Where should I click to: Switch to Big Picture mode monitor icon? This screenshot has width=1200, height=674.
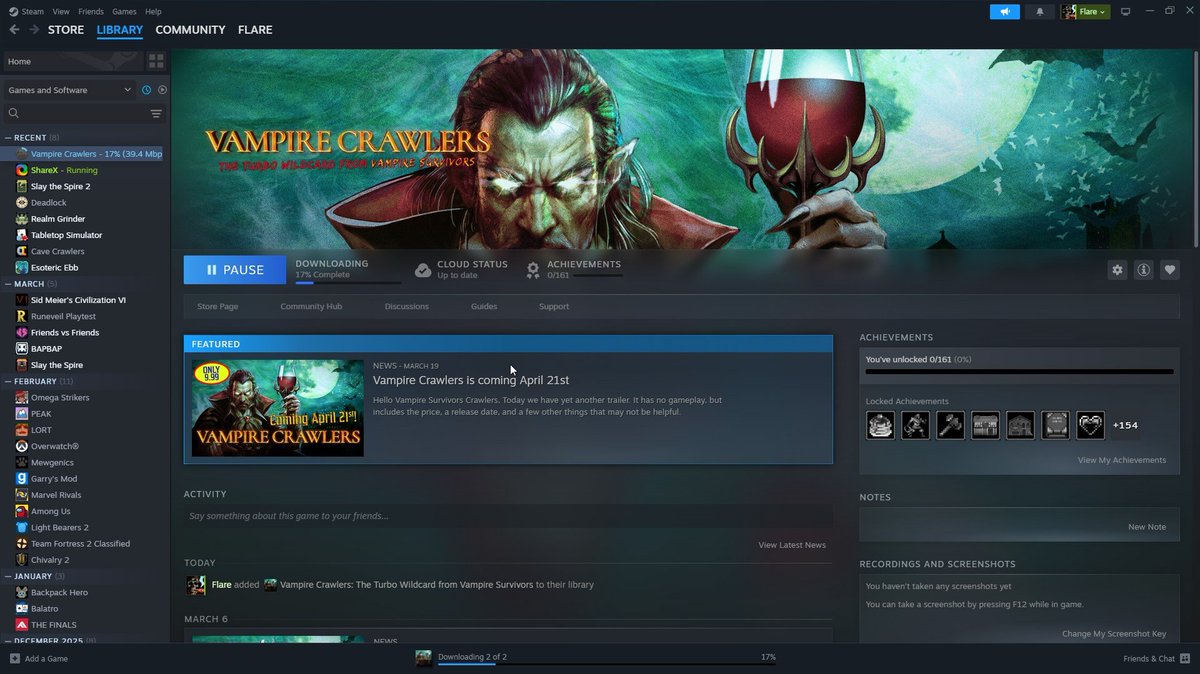[x=1125, y=12]
